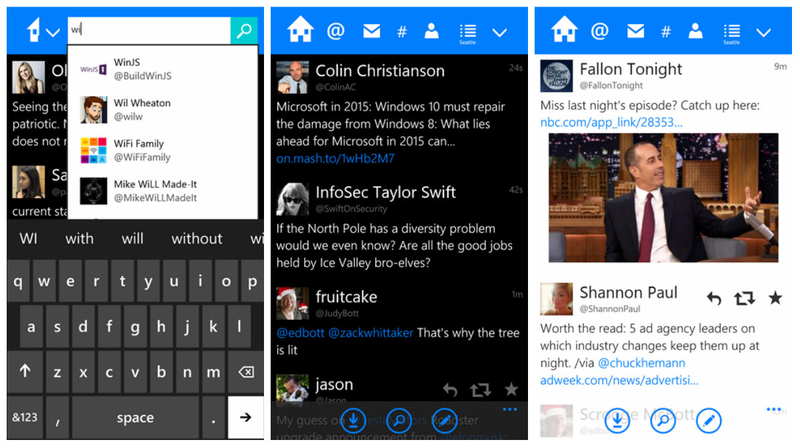Favorite jason's tweet with star
The height and width of the screenshot is (448, 800).
(511, 390)
